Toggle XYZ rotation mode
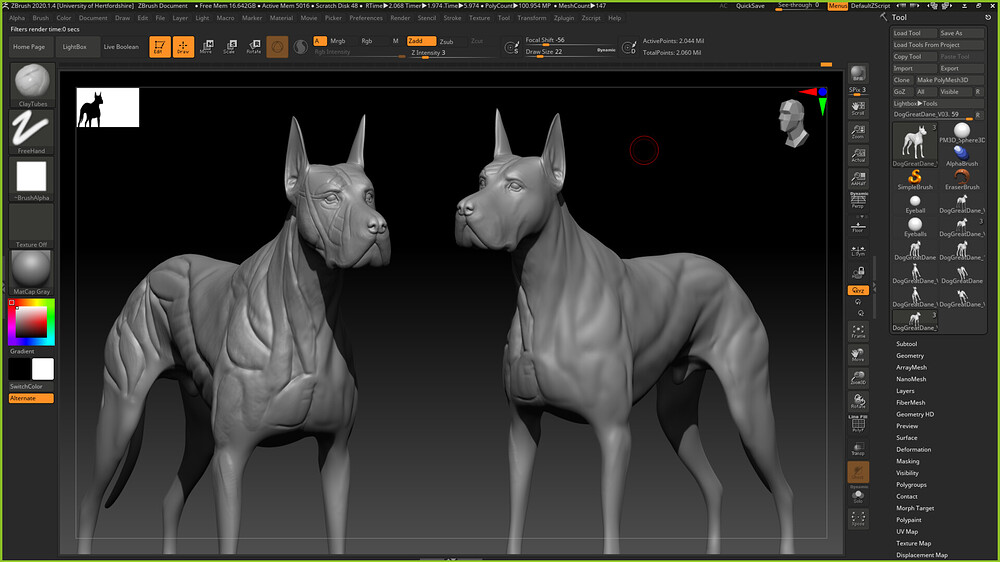Screen dimensions: 1000x562 [x=858, y=290]
